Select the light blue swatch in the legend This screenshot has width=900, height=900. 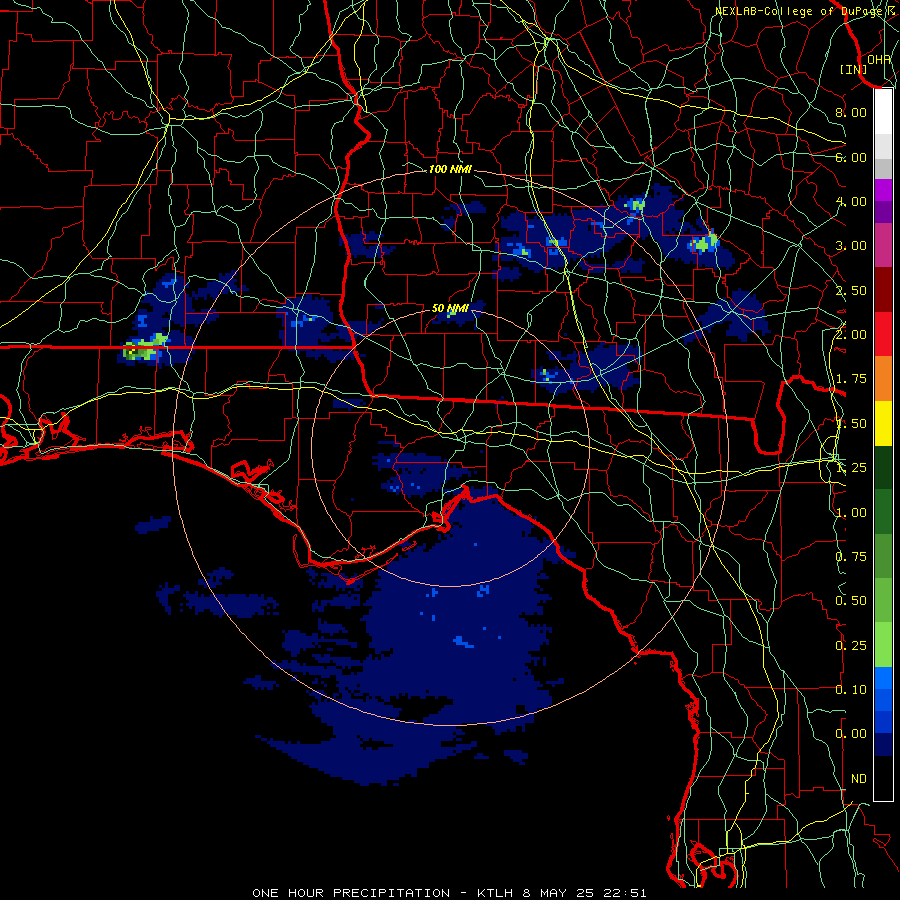point(883,678)
